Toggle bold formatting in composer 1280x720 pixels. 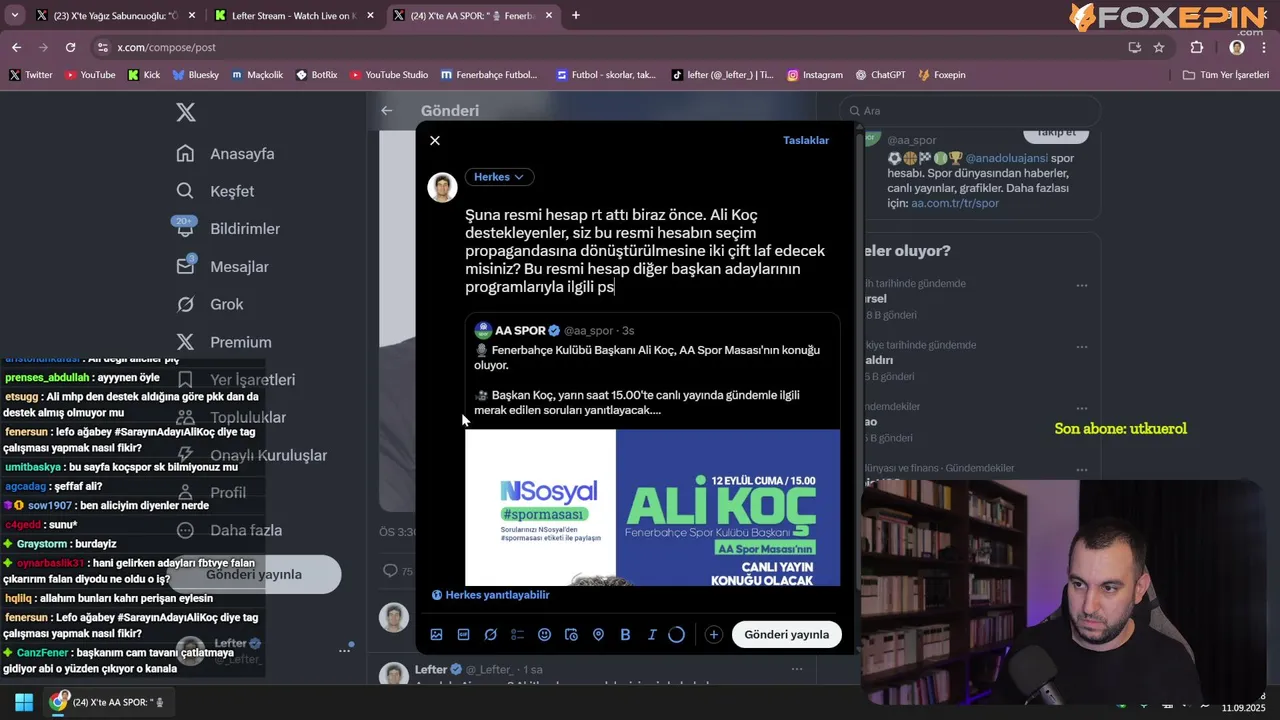pyautogui.click(x=625, y=634)
